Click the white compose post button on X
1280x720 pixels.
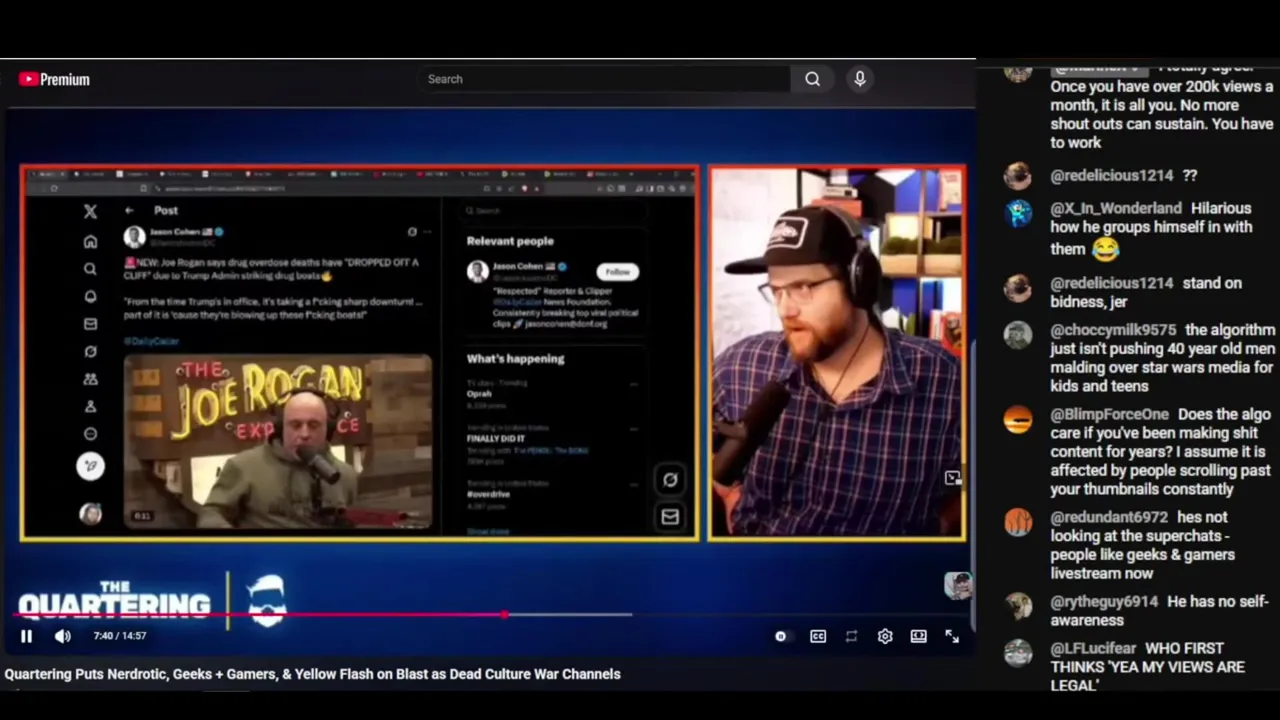90,466
